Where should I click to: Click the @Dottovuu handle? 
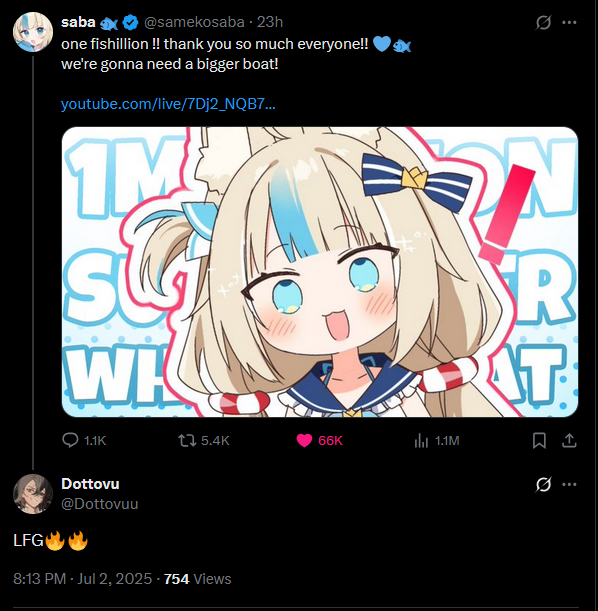(x=100, y=504)
